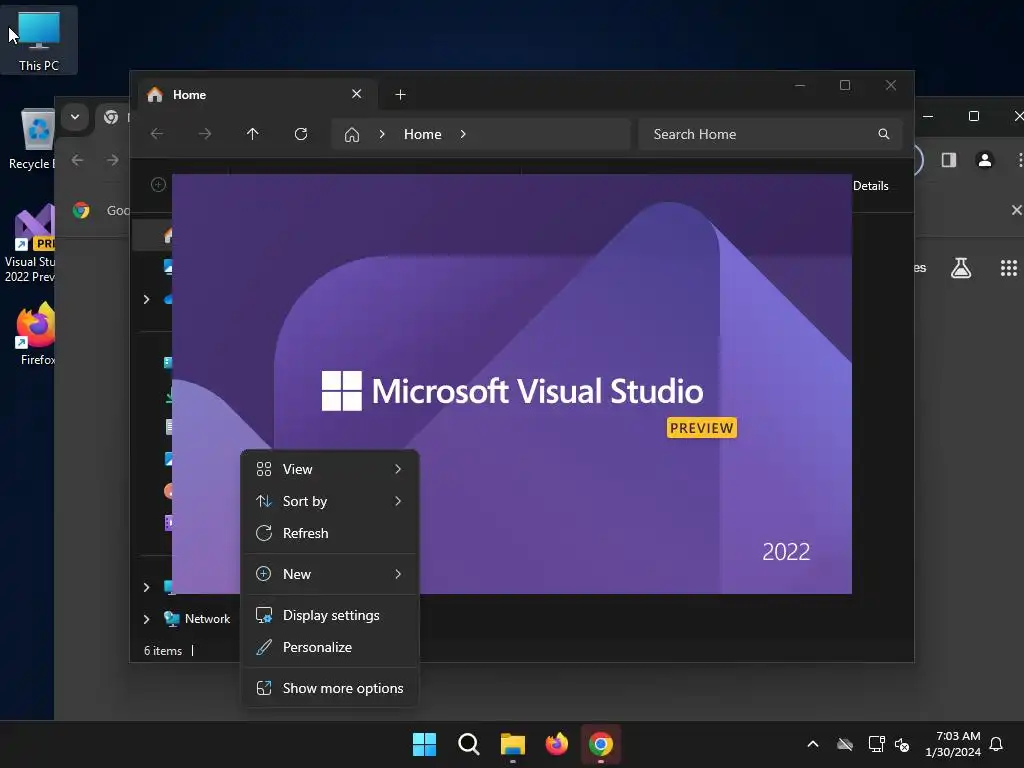
Task: Click the Visual Studio splash screen image
Action: [511, 383]
